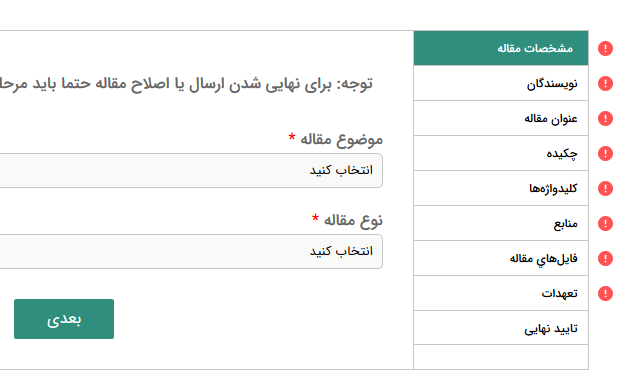629x389 pixels.
Task: Click the warning icon beside فایل‌های مقاله
Action: pos(605,258)
